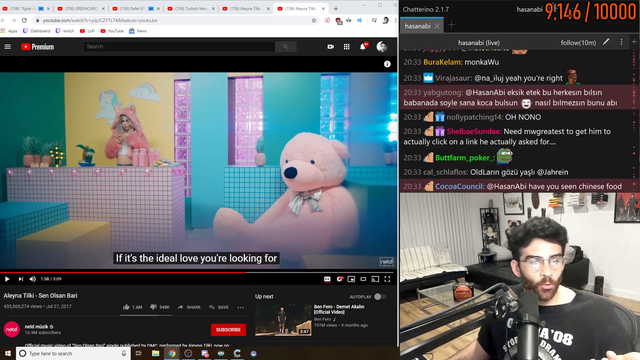Cast the video to a TV
The height and width of the screenshot is (360, 640).
[x=375, y=279]
